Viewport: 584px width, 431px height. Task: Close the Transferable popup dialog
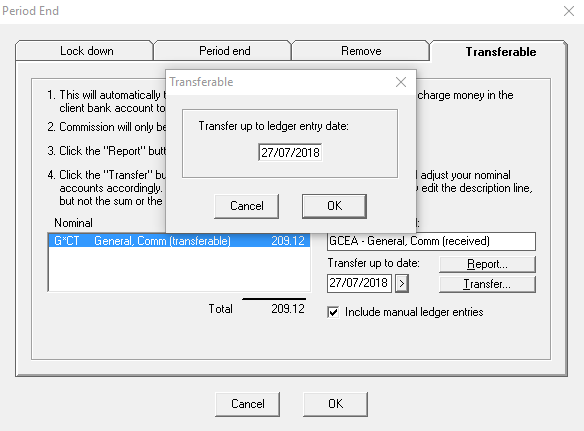tap(401, 82)
